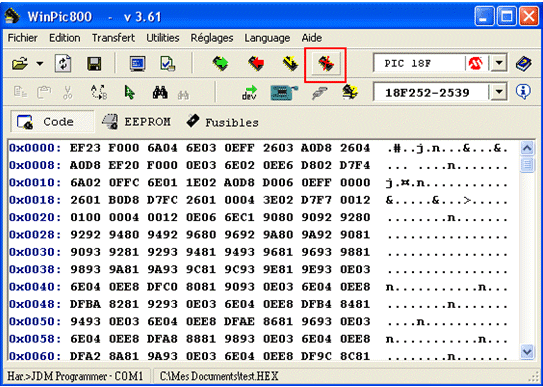Viewport: 543px width, 387px height.
Task: Click the checked-document verify icon
Action: pos(168,64)
